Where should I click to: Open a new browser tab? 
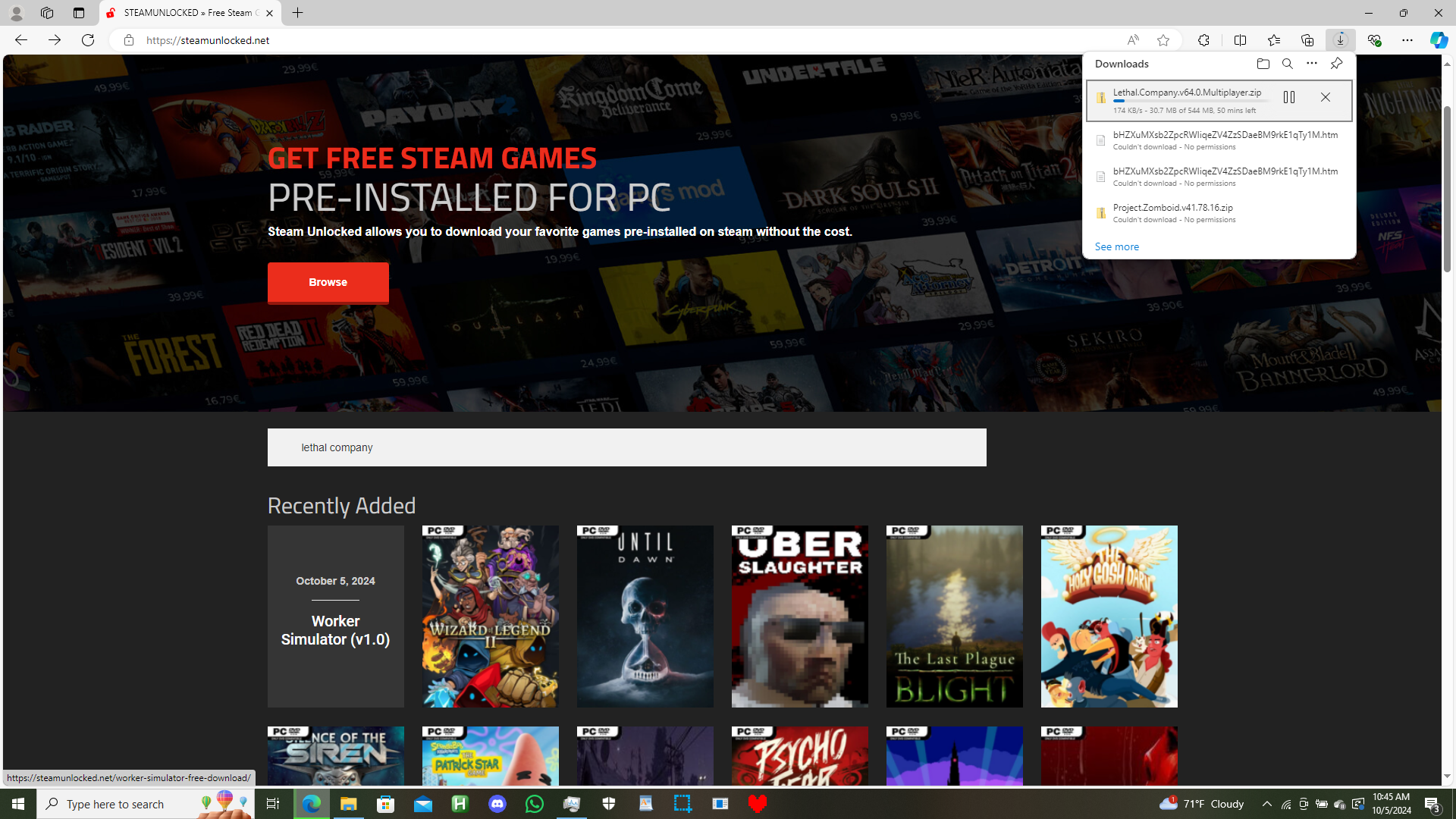297,13
